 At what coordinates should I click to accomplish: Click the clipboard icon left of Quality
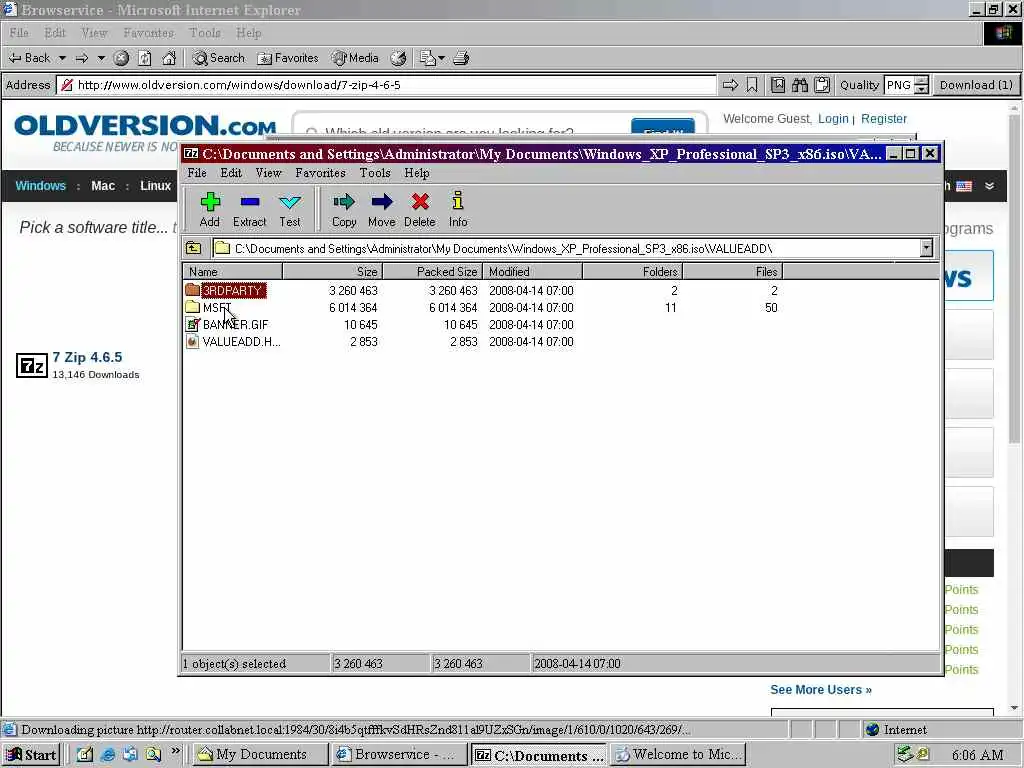pos(822,85)
